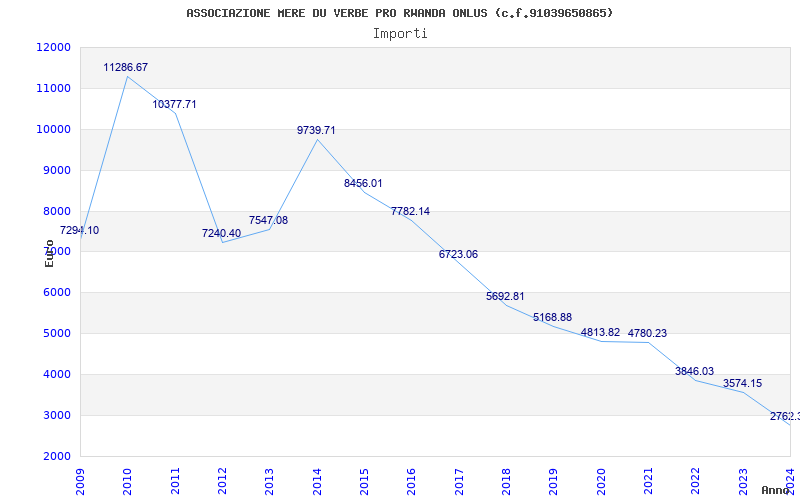The width and height of the screenshot is (800, 500).
Task: Click the 7294.10 data label
Action: pos(80,231)
